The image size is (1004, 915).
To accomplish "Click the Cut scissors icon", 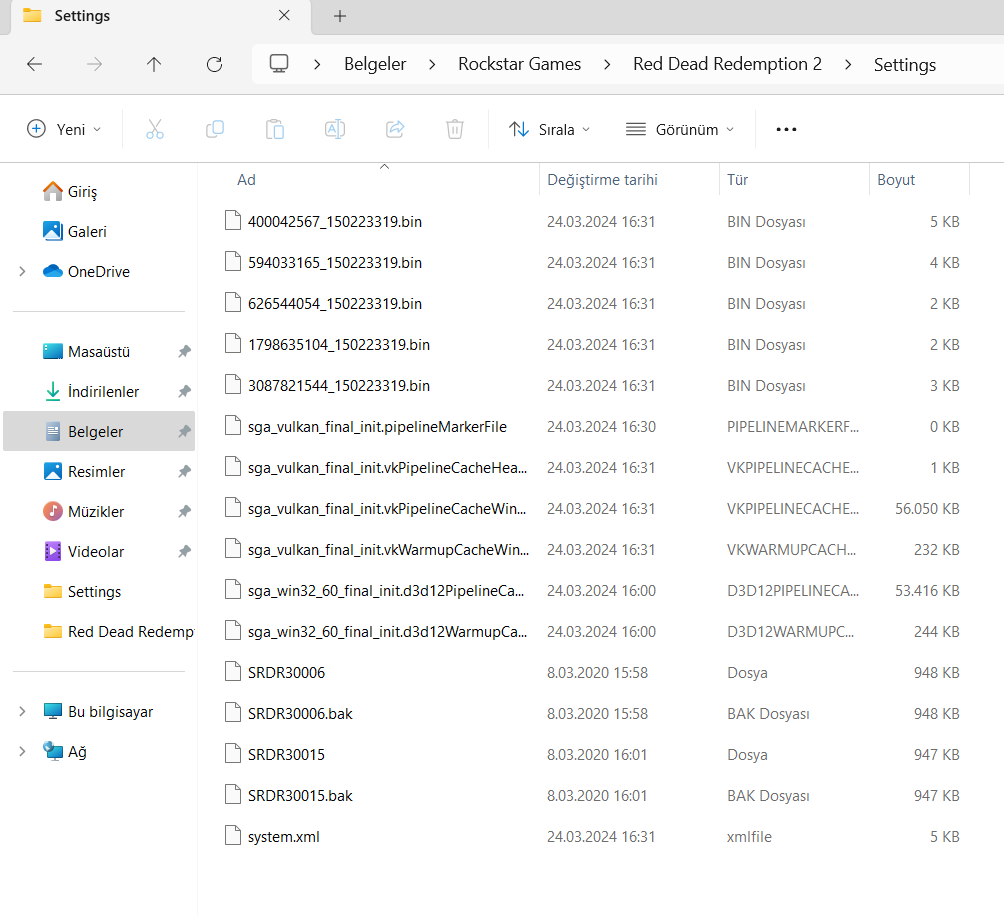I will [x=154, y=129].
